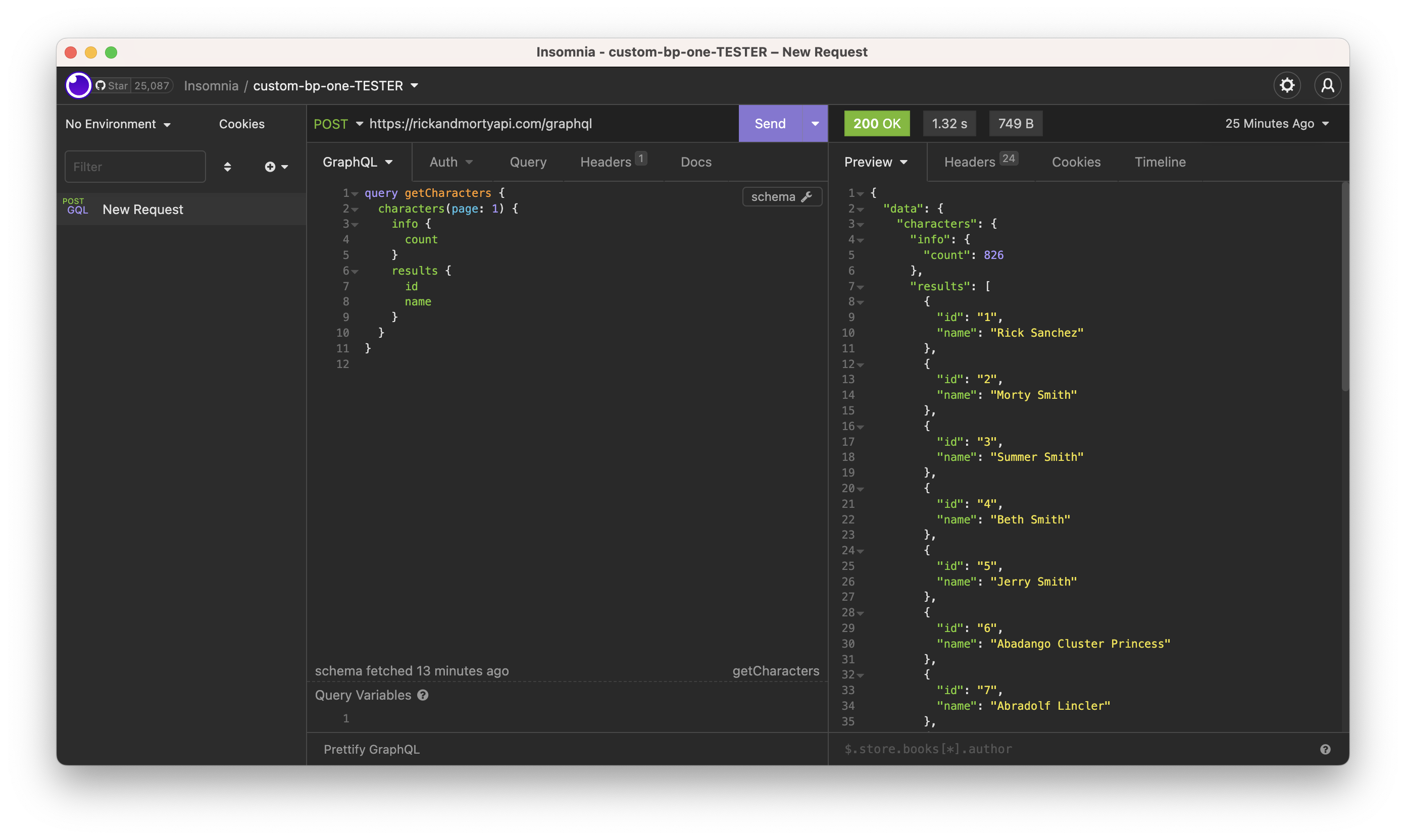Click the 1.32 s response time tag
Screen dimensions: 1406x840
tap(949, 123)
